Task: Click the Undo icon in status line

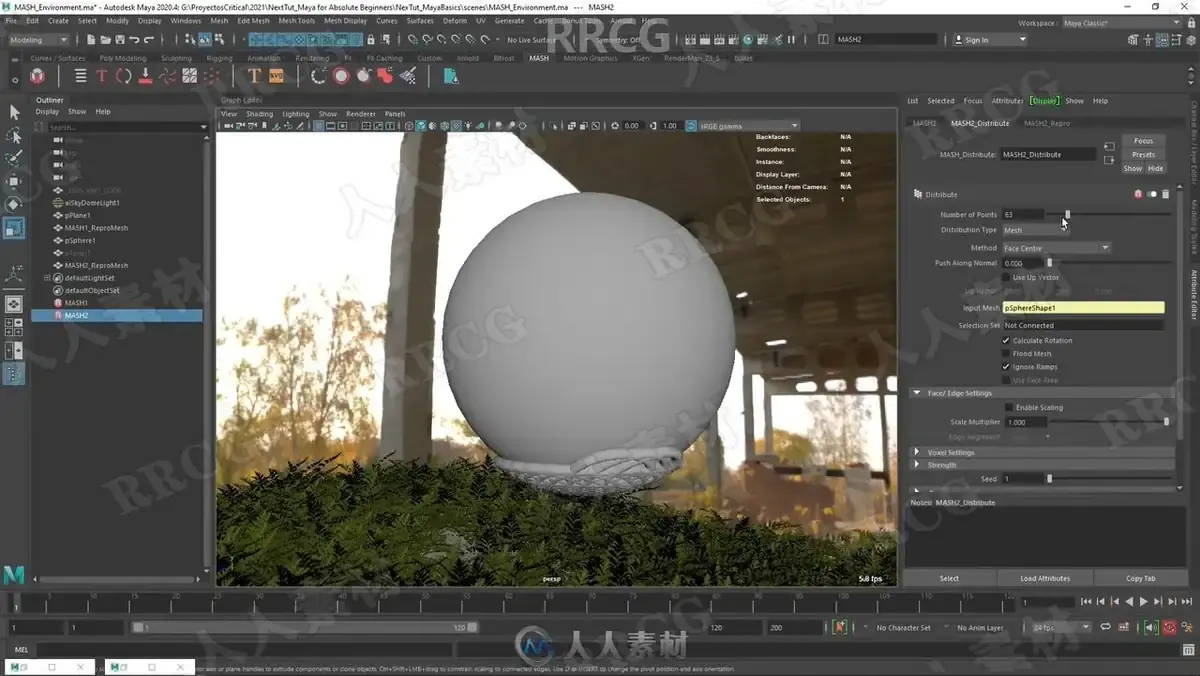Action: click(x=134, y=40)
